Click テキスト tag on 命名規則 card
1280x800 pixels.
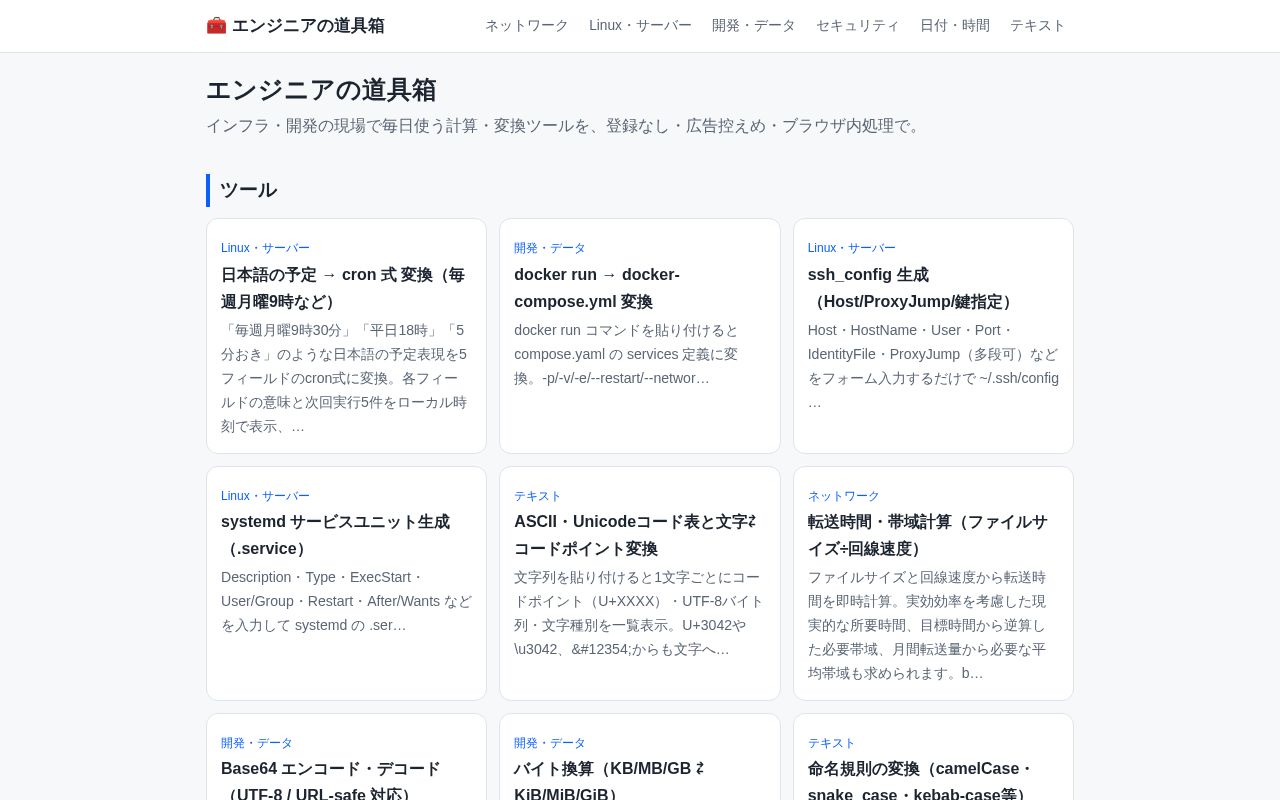(x=832, y=743)
